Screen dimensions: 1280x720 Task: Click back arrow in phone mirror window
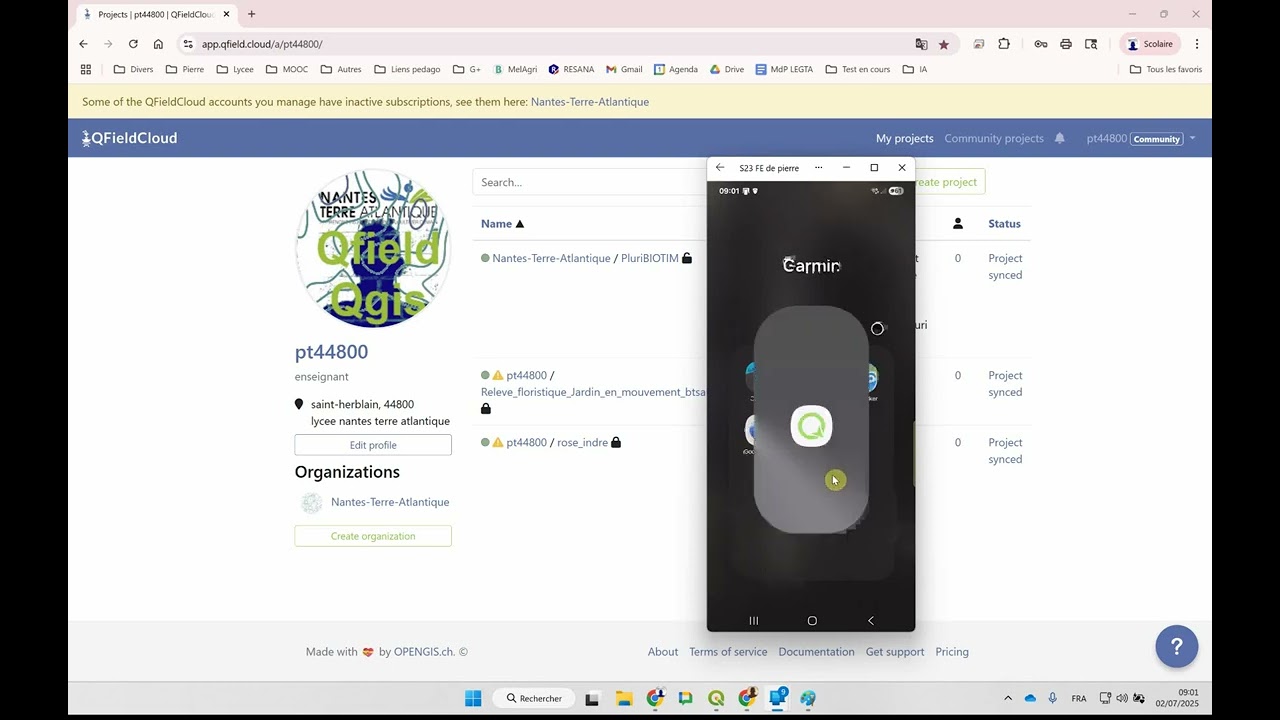point(720,168)
